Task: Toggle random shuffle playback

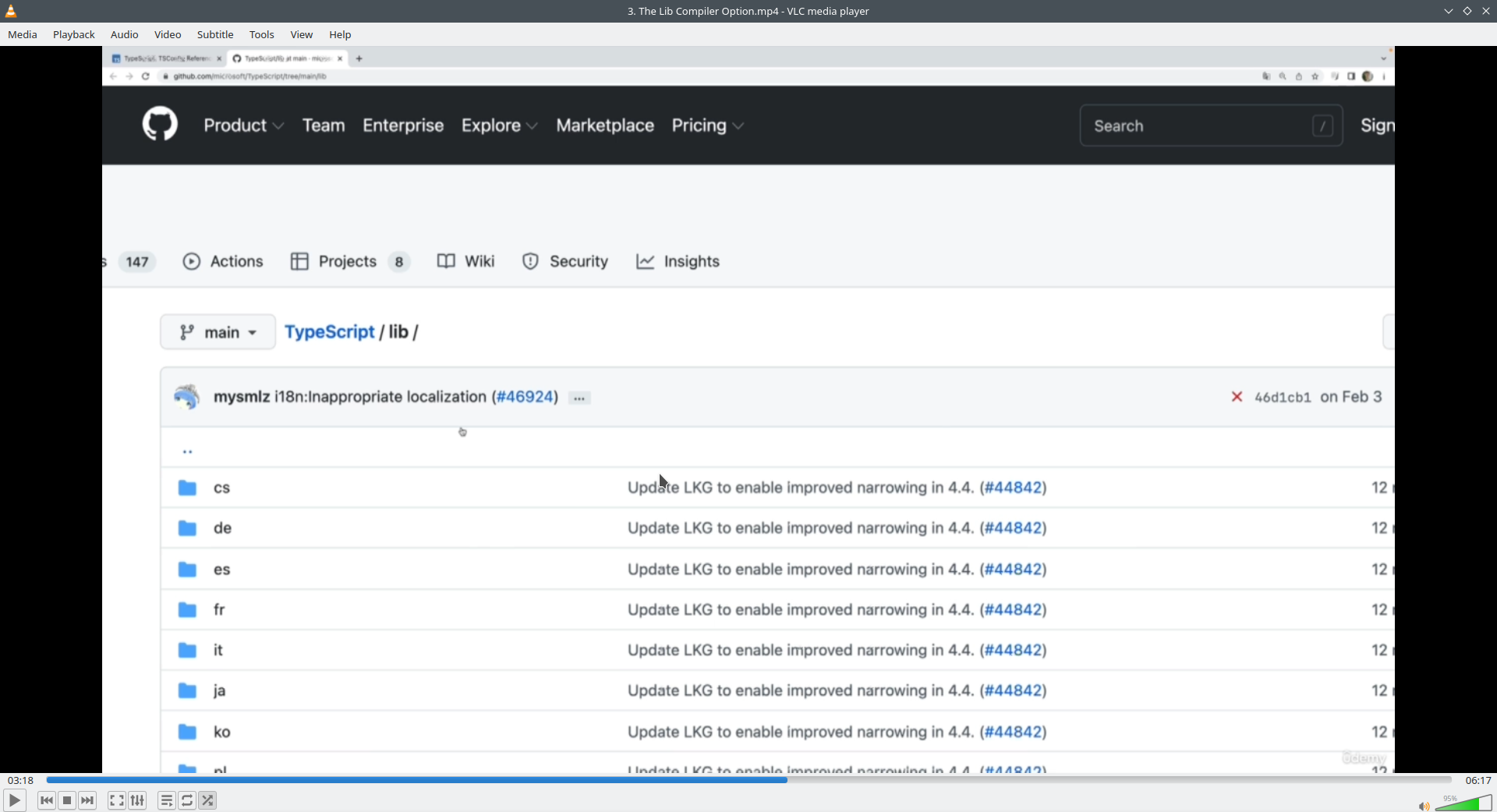Action: [x=207, y=800]
